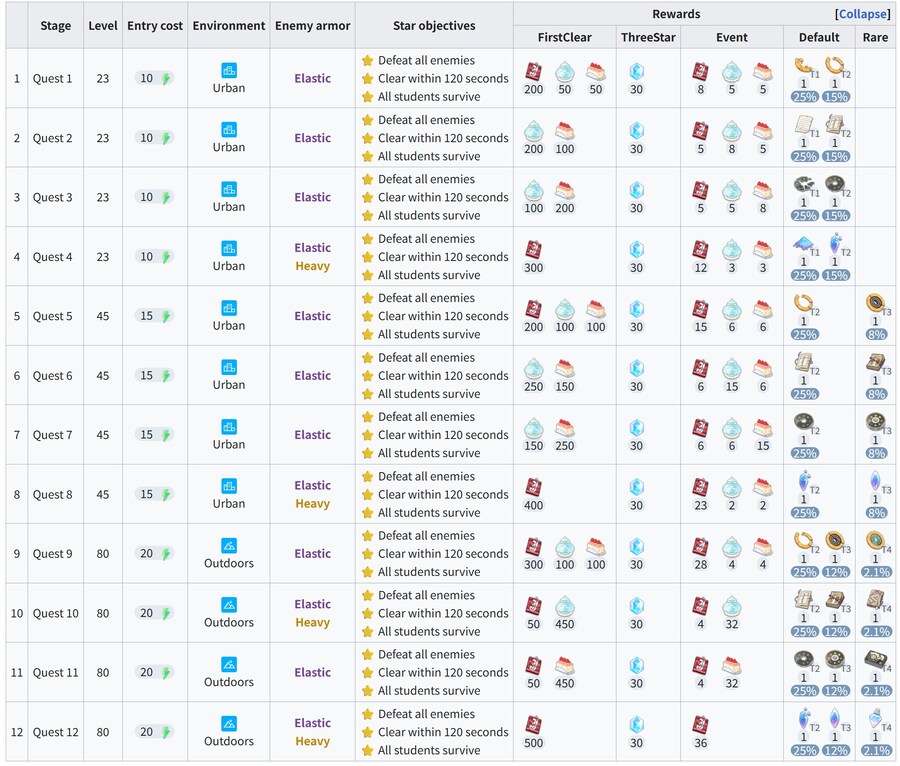Click the Star objectives column header

pos(433,25)
